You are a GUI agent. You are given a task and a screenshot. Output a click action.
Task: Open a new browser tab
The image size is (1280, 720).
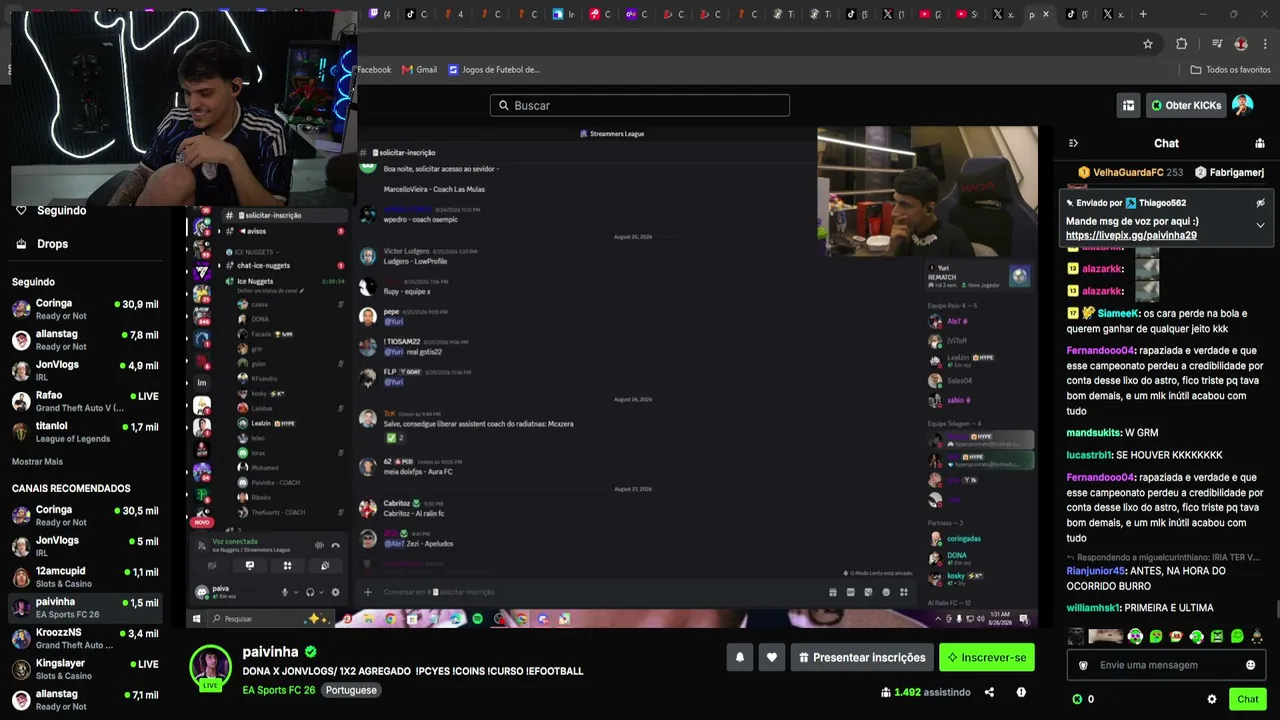1143,14
